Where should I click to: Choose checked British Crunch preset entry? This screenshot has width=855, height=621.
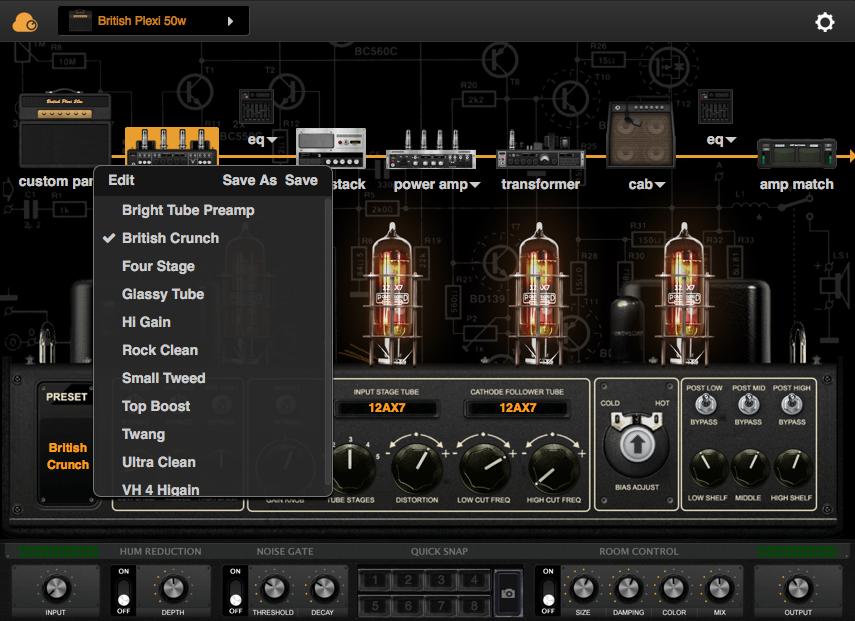(x=210, y=238)
